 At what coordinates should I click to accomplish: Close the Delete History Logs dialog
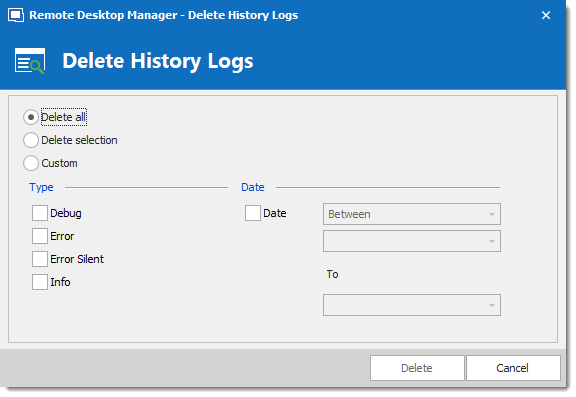tap(546, 15)
